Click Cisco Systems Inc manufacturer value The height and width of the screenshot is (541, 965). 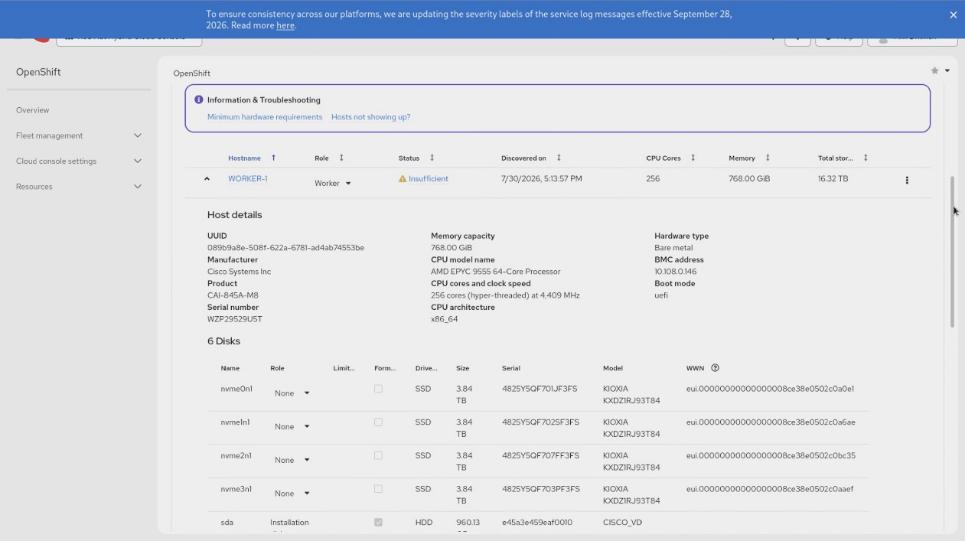239,271
